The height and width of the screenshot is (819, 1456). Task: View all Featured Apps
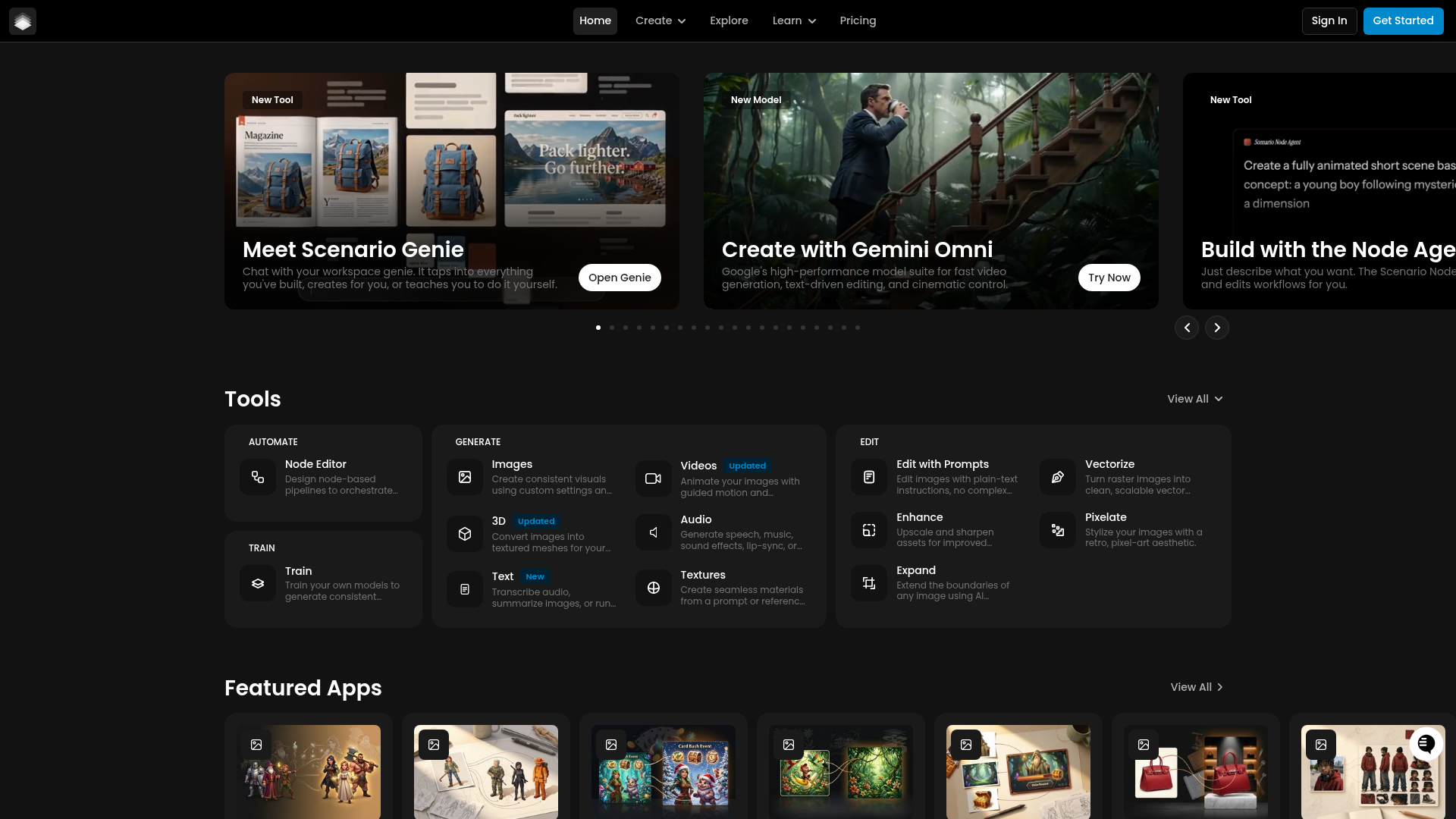(x=1197, y=687)
